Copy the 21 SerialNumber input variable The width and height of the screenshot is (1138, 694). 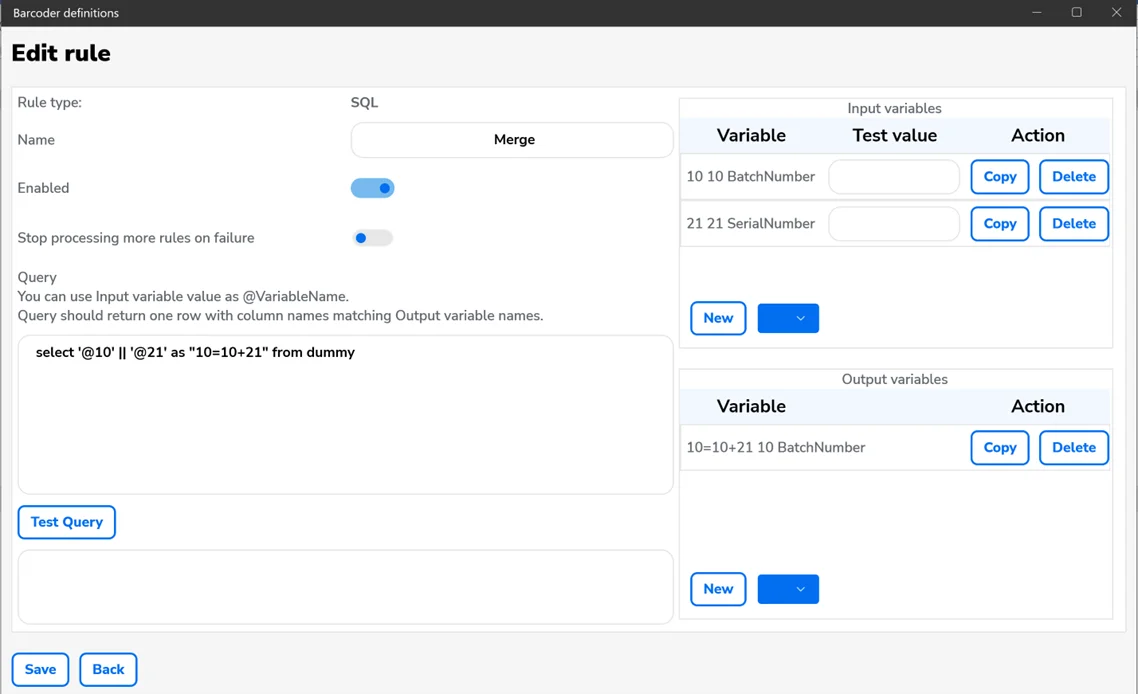999,224
